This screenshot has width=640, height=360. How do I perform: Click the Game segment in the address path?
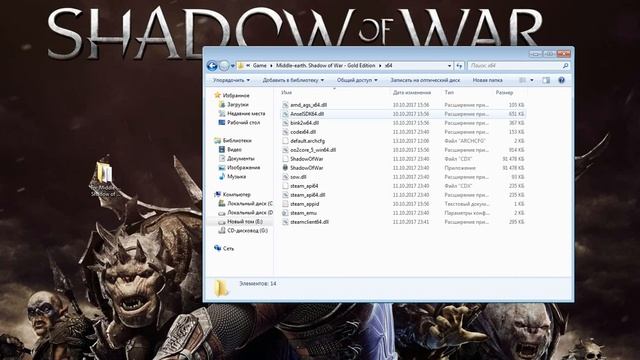(259, 66)
